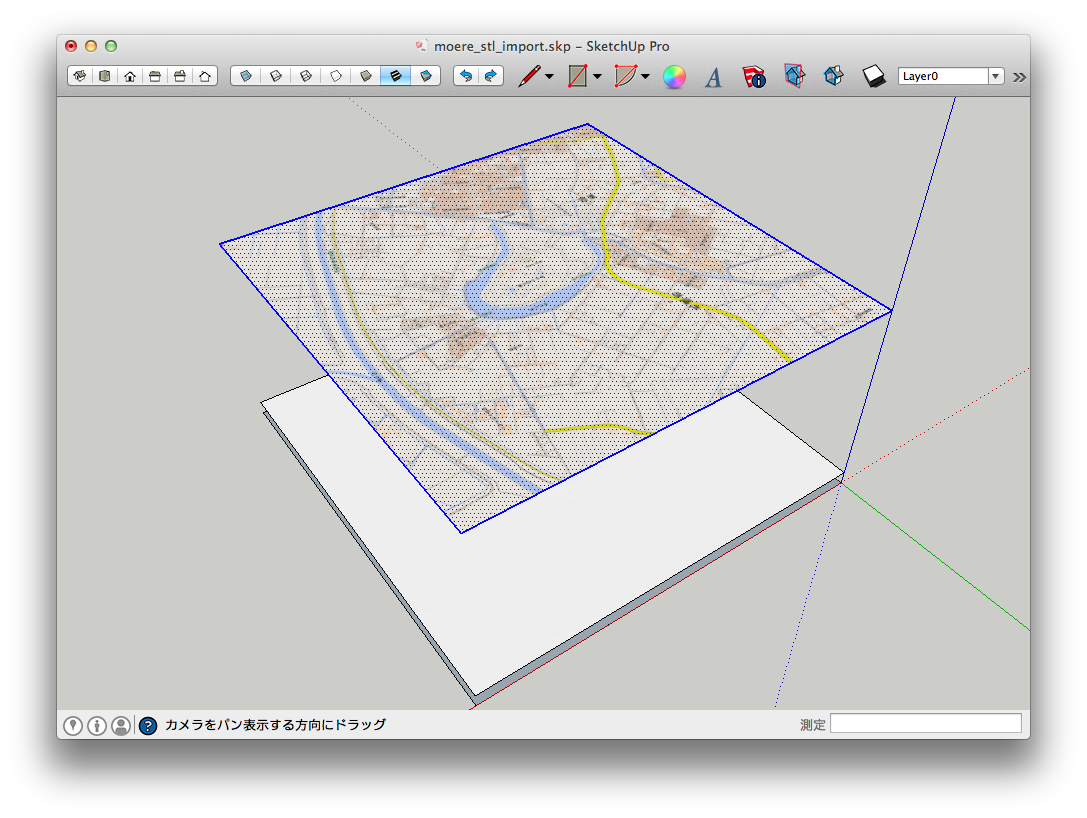Select Monochrome face style

pyautogui.click(x=426, y=76)
